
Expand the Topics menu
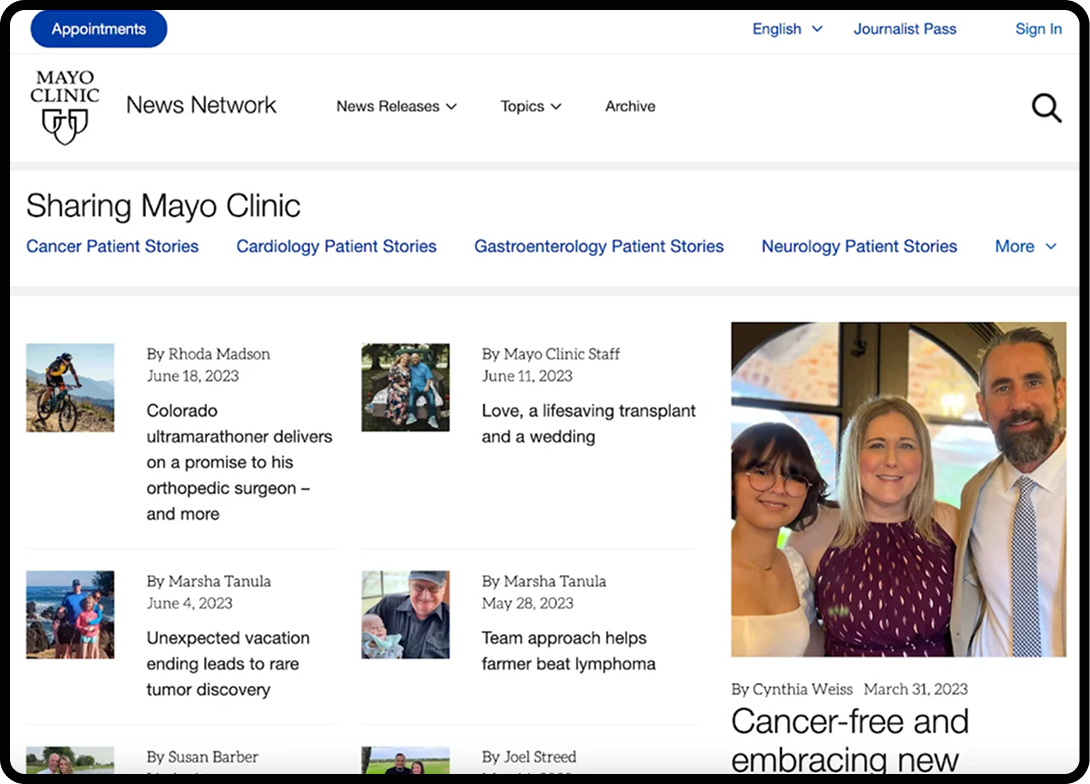[x=530, y=106]
